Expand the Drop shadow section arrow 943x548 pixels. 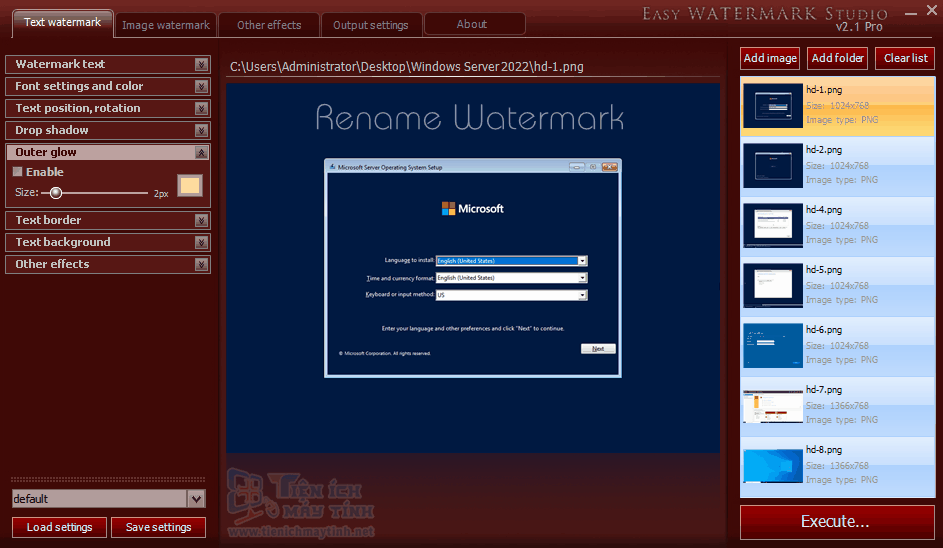click(x=201, y=131)
